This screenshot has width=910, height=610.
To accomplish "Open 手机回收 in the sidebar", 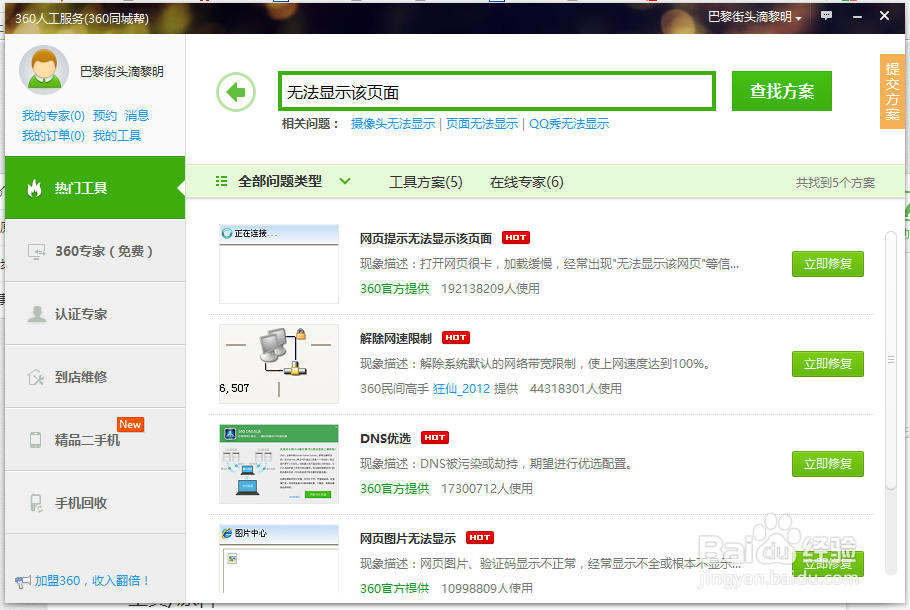I will (x=95, y=503).
